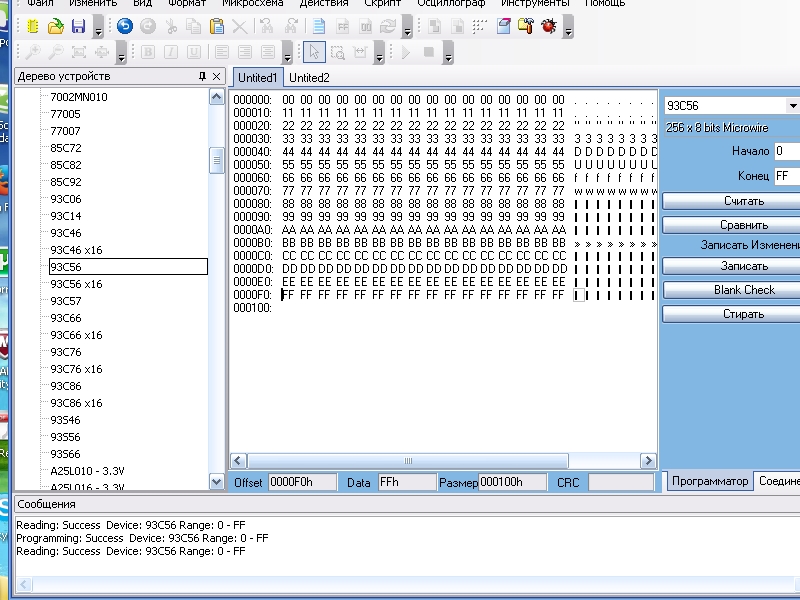The height and width of the screenshot is (600, 800).
Task: Open the 93C56 chip dropdown
Action: 793,106
